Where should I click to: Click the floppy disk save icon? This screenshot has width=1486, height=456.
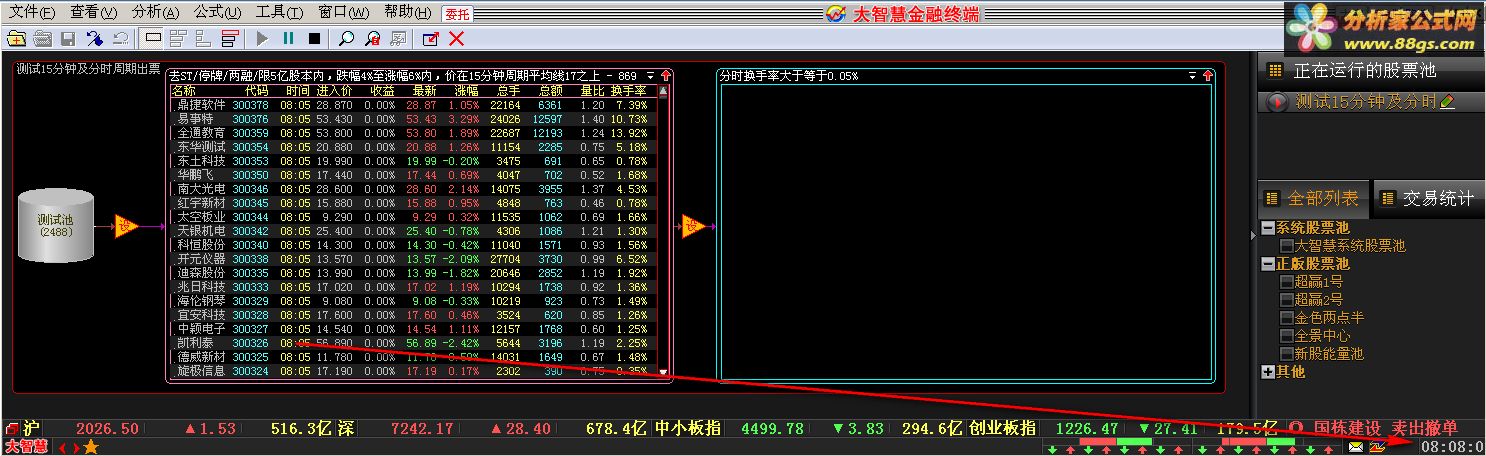click(68, 39)
